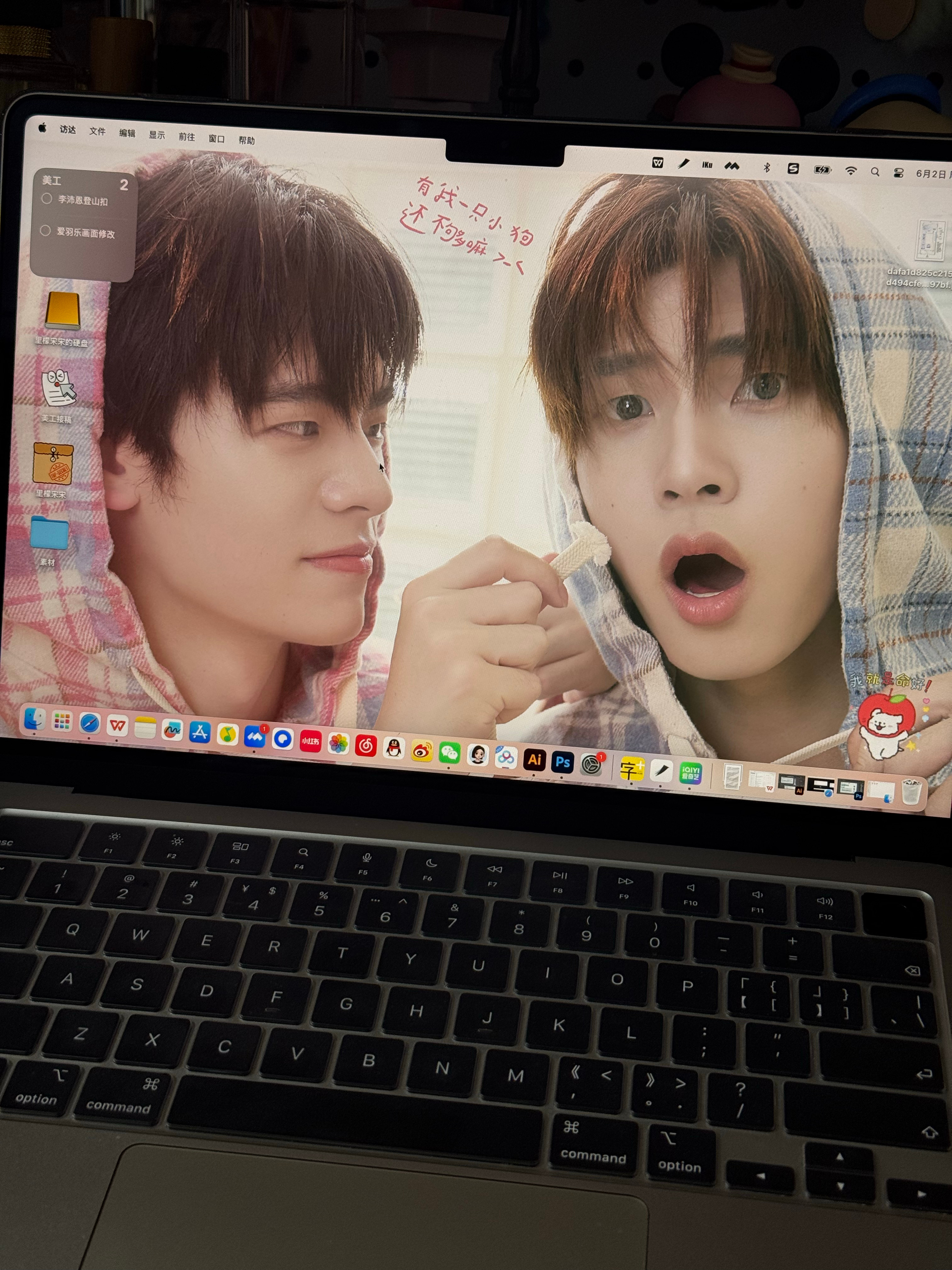Open the 帮助 menu
The width and height of the screenshot is (952, 1270).
(x=247, y=140)
